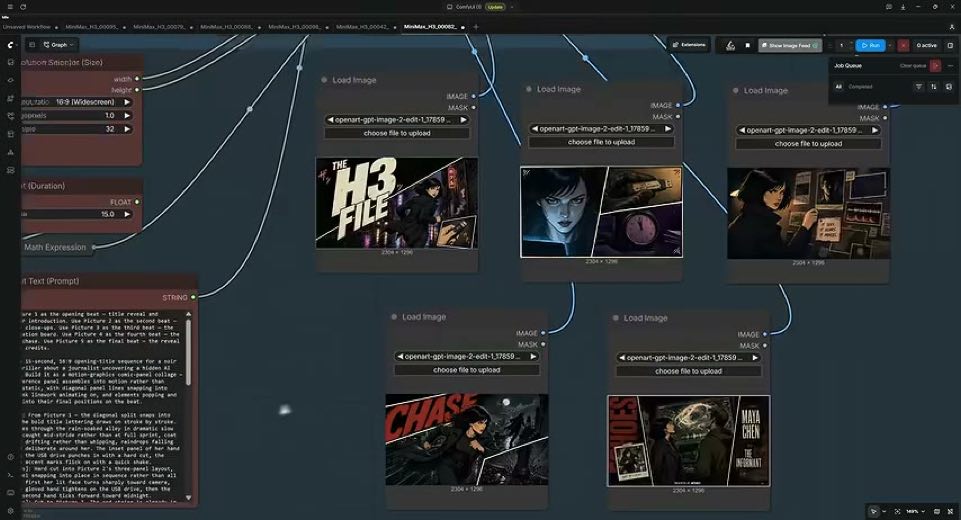Click the filter icon in Job Queue
961x520 pixels.
tap(919, 86)
